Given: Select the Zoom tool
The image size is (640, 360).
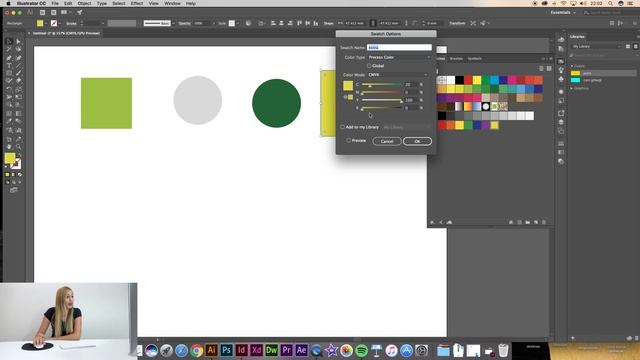Looking at the screenshot, I should [x=18, y=147].
